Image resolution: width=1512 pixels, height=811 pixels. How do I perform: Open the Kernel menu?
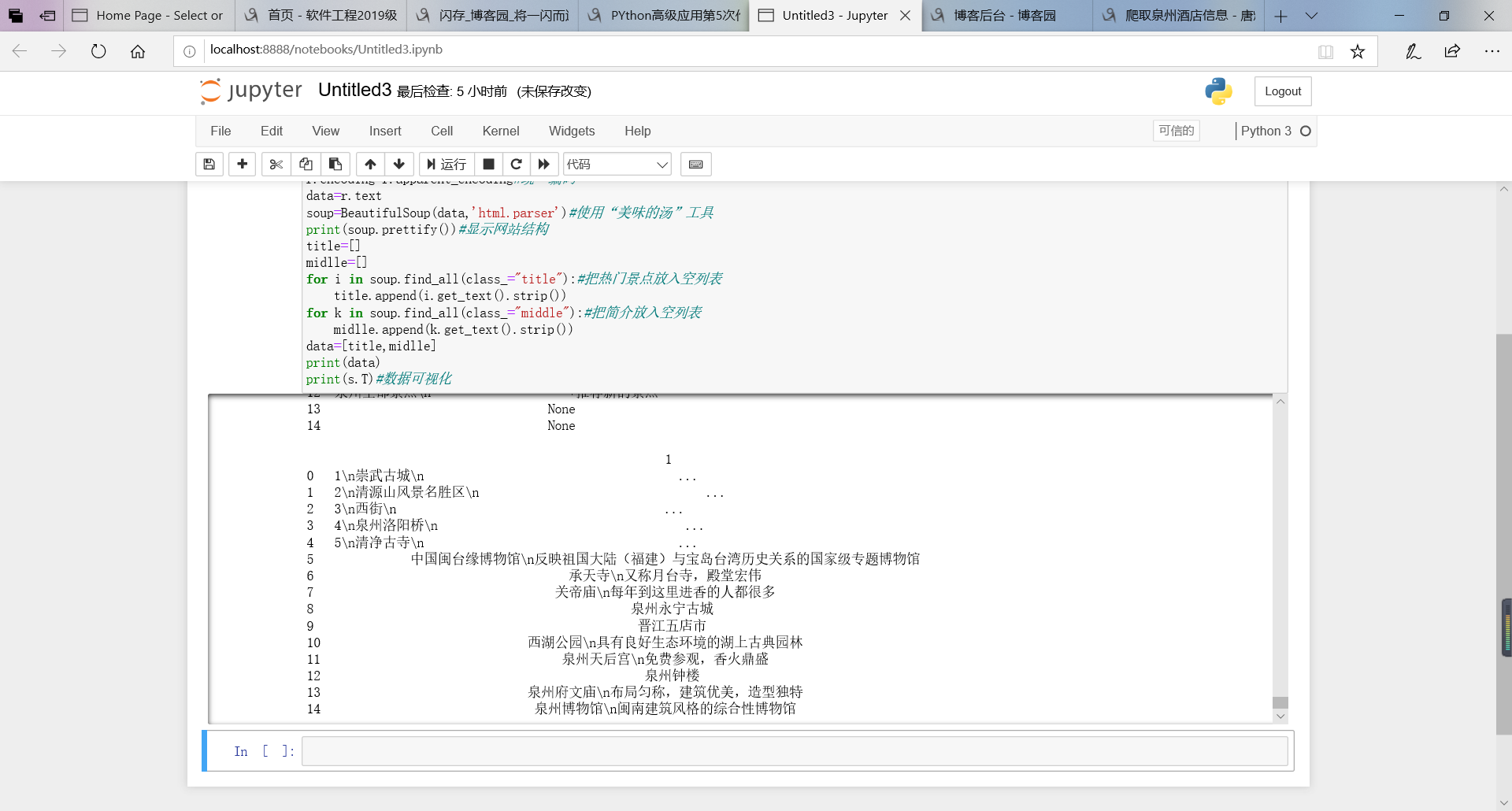click(501, 131)
